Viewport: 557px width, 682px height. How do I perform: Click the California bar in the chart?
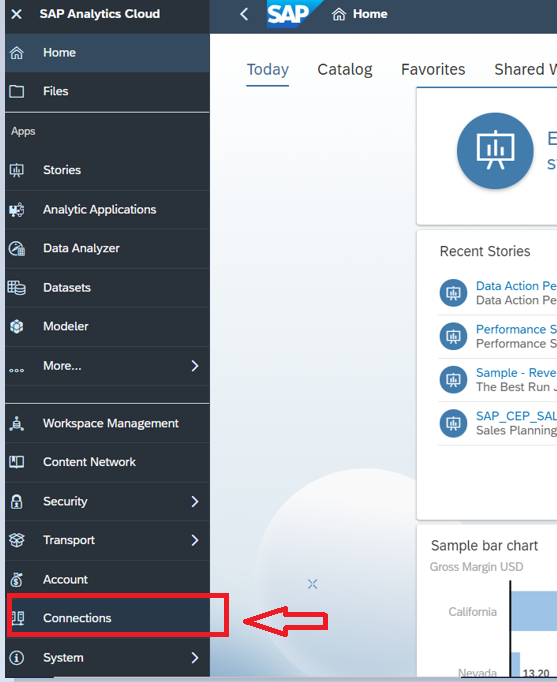[x=534, y=611]
